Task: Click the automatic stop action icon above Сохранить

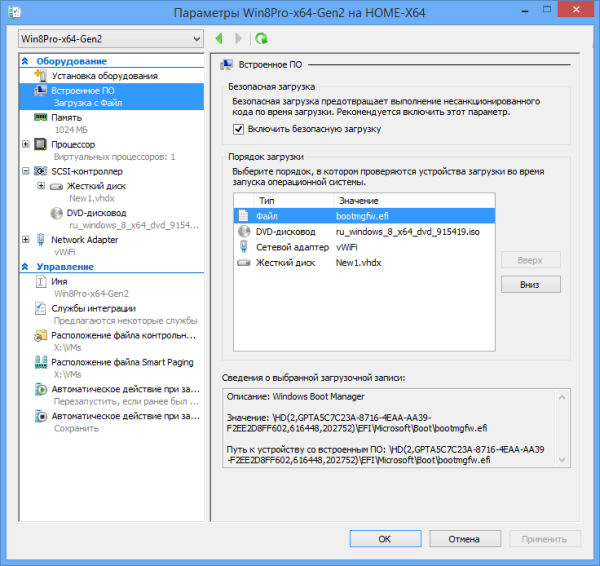Action: pyautogui.click(x=41, y=416)
